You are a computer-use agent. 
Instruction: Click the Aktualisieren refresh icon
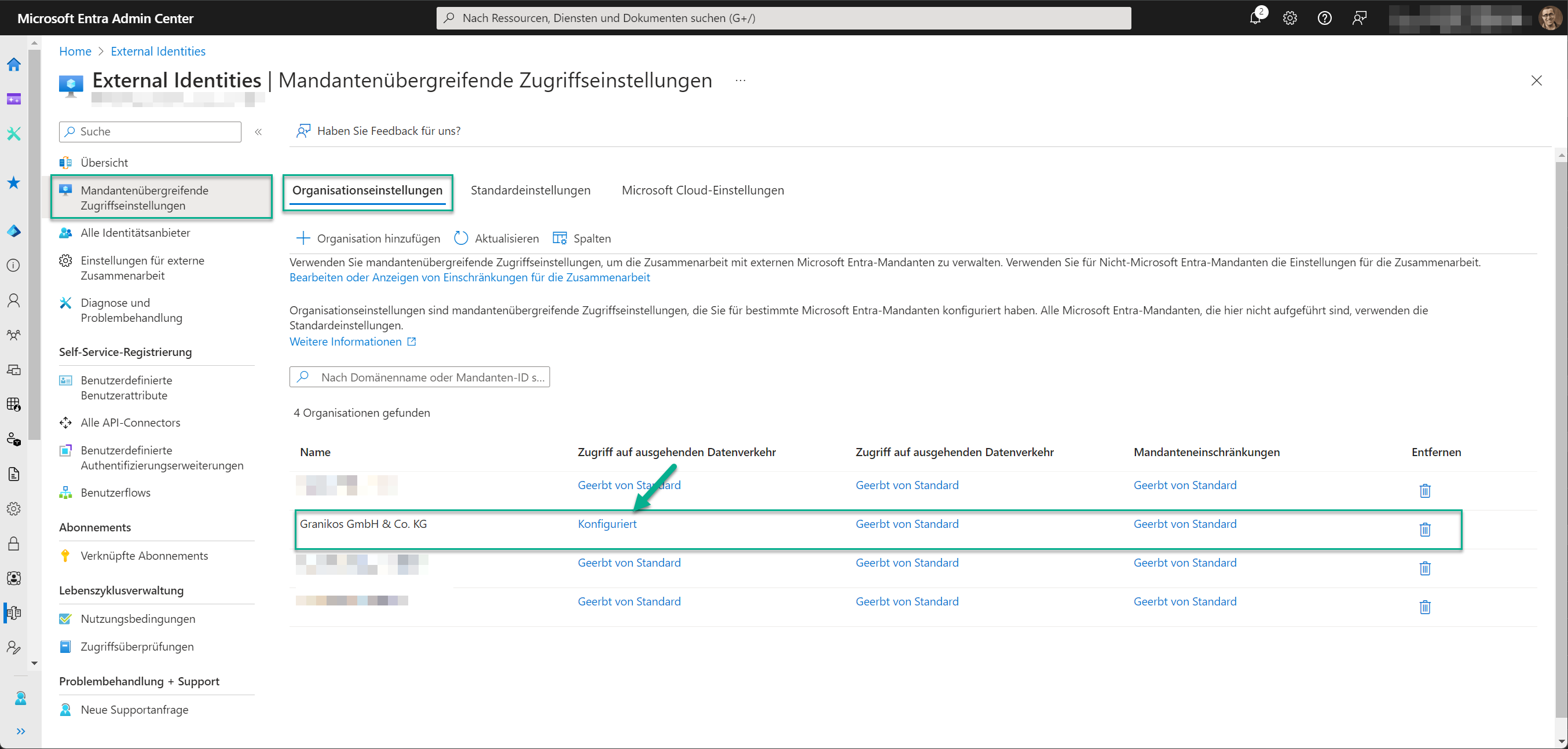tap(461, 238)
